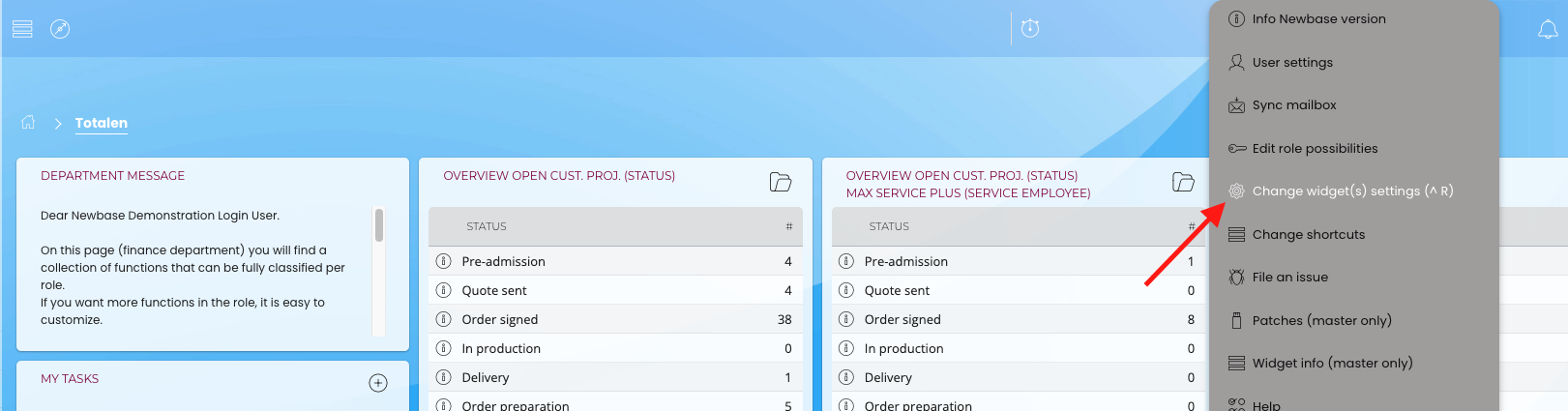The image size is (1568, 411).
Task: Info icon for Pre-admission in first overview
Action: pos(444,261)
